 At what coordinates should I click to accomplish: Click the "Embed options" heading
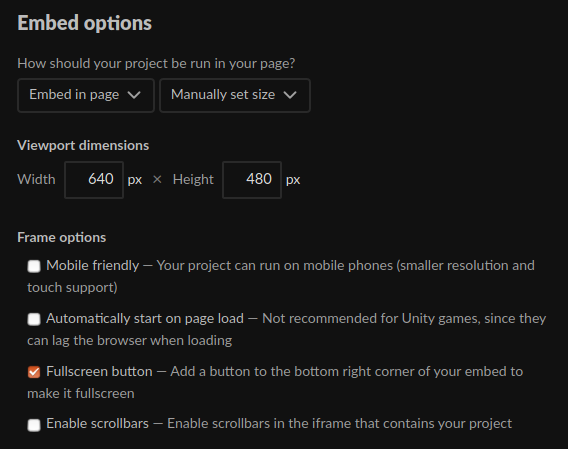[x=84, y=23]
